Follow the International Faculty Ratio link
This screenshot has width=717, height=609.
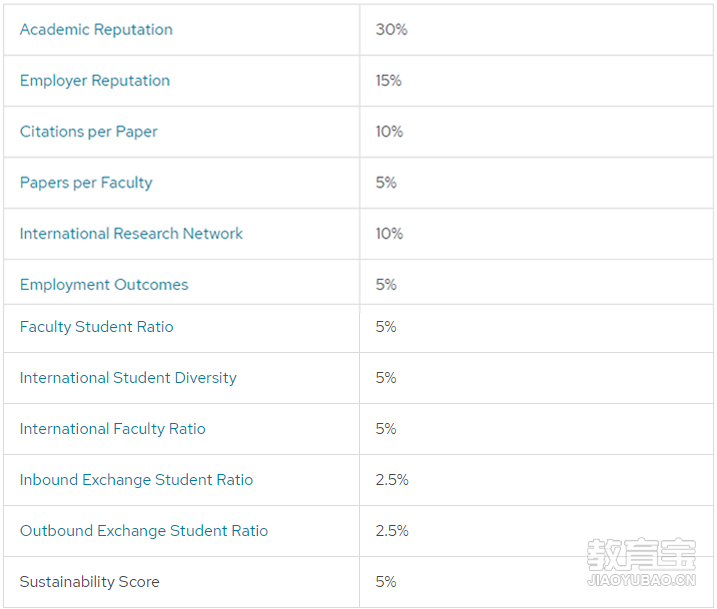pos(112,429)
